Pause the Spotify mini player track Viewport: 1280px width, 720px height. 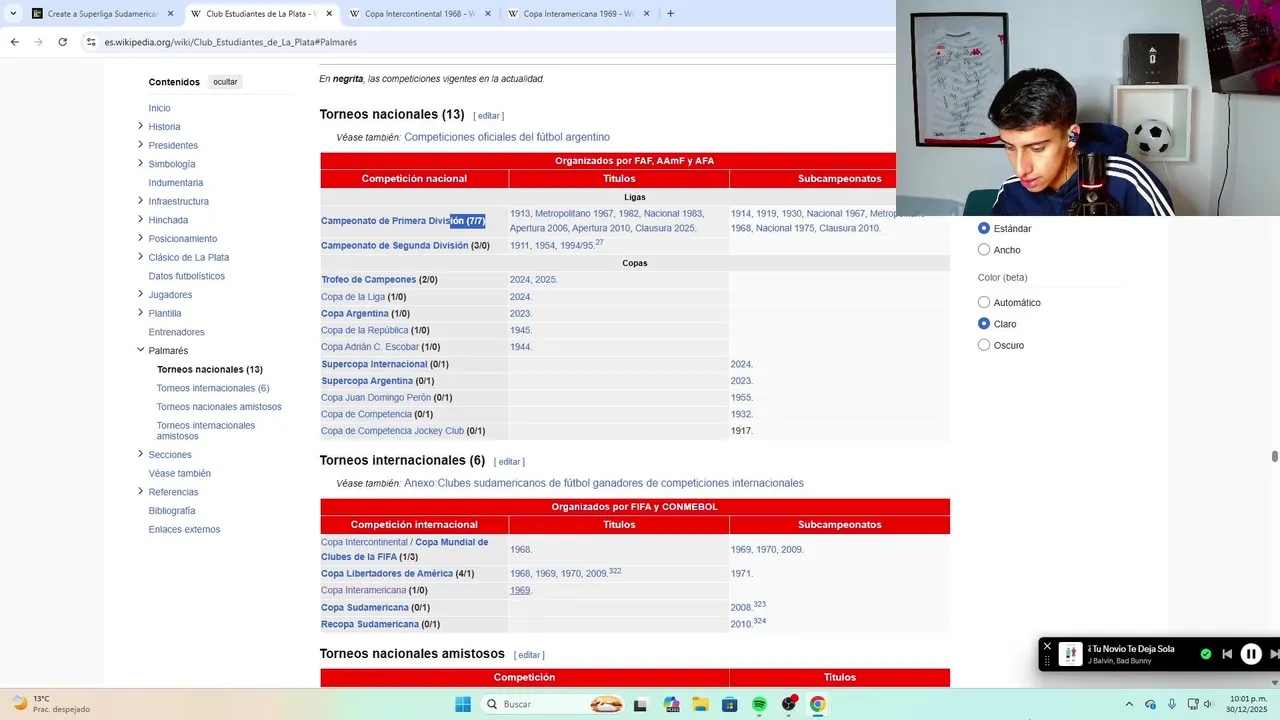(x=1250, y=655)
